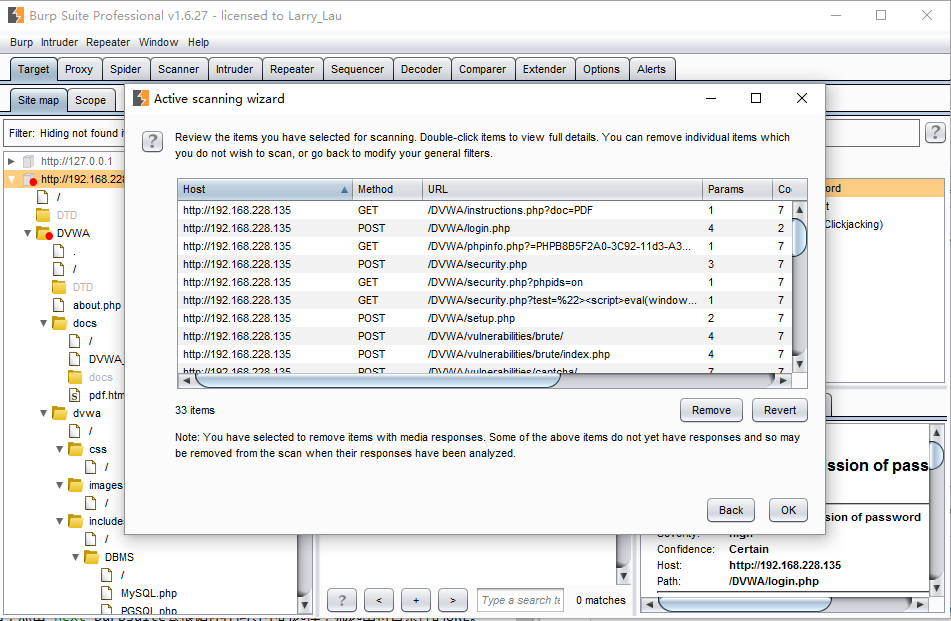The width and height of the screenshot is (951, 621).
Task: Select the about.php file icon
Action: [59, 305]
